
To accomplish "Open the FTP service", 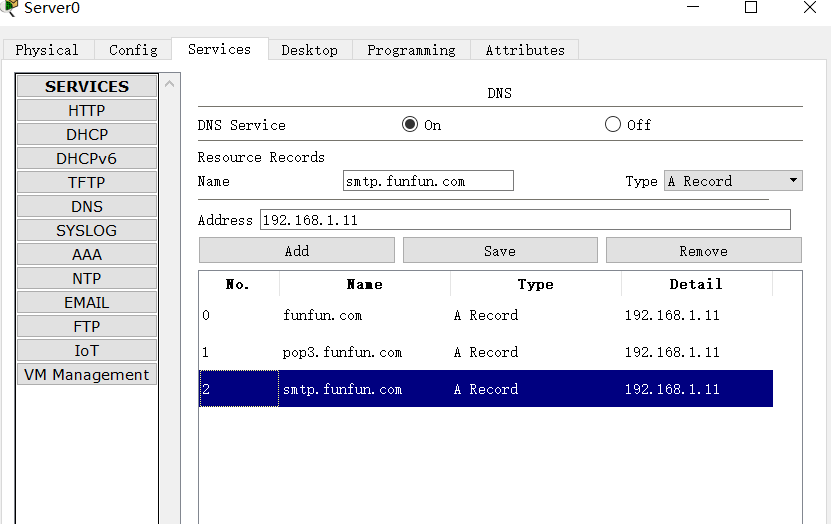I will coord(87,326).
